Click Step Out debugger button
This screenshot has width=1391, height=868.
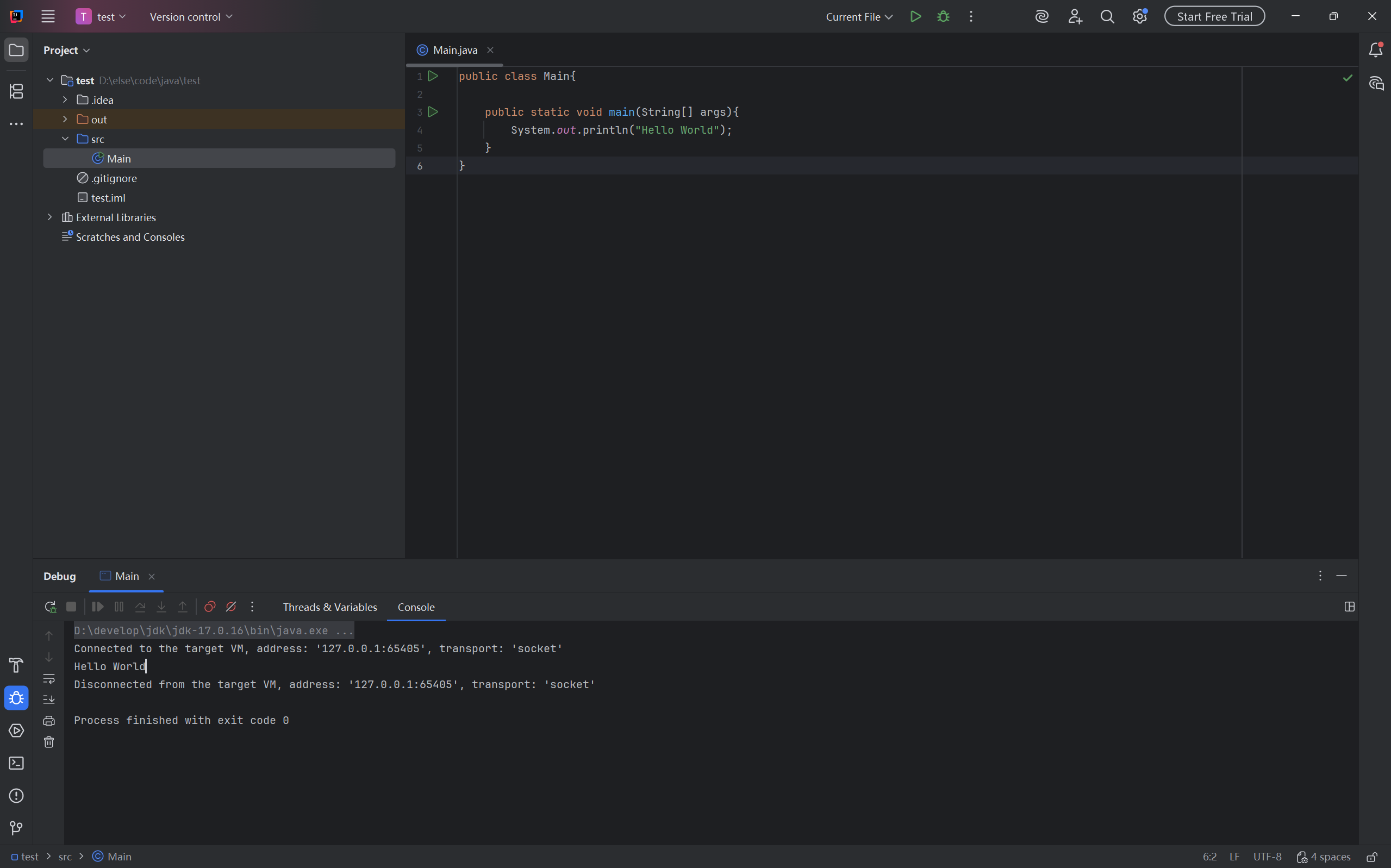183,607
